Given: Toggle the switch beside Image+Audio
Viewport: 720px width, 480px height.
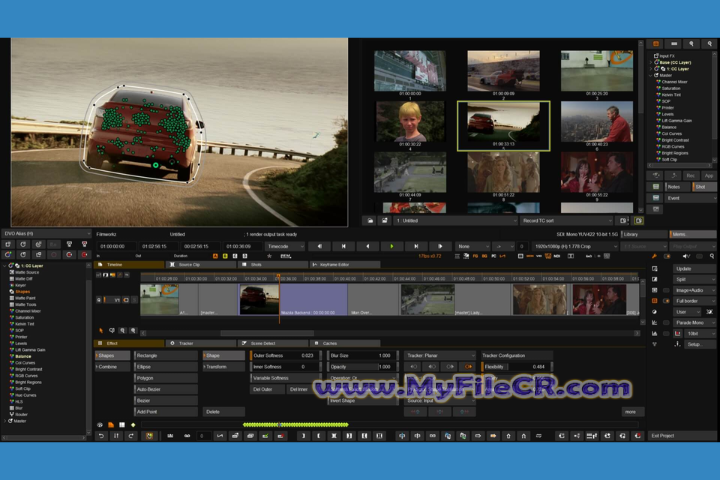Looking at the screenshot, I should pos(666,290).
